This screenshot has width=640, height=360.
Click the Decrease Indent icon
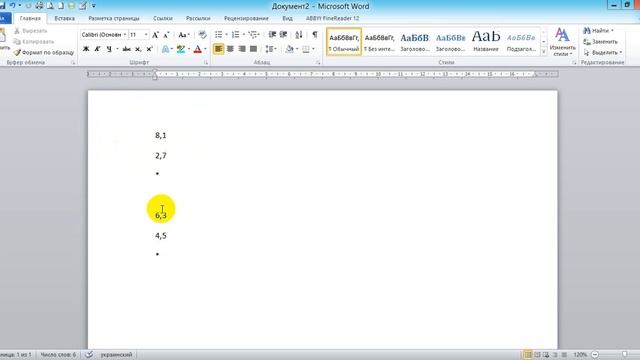[272, 35]
